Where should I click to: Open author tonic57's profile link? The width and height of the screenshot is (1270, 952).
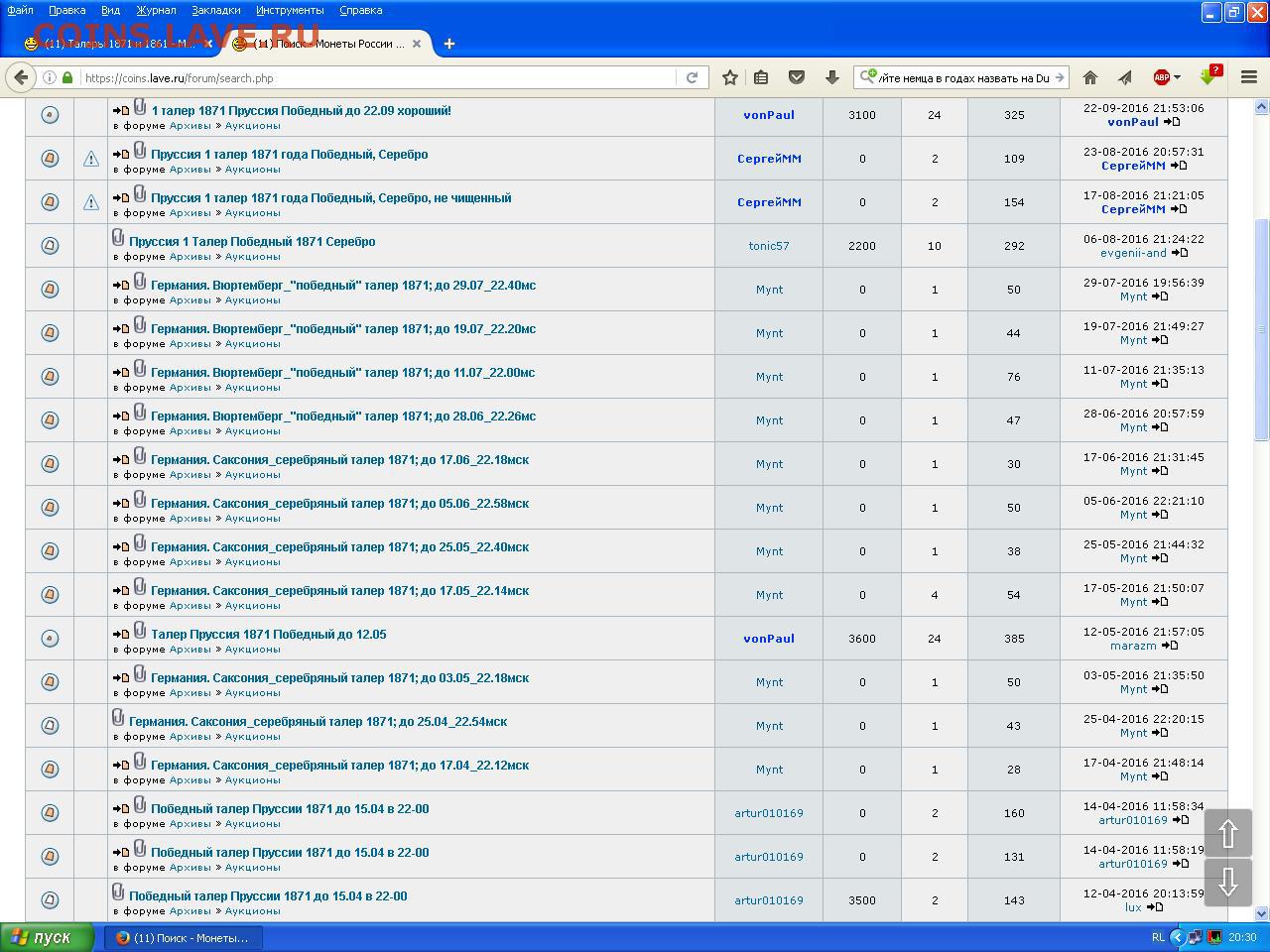tap(769, 245)
